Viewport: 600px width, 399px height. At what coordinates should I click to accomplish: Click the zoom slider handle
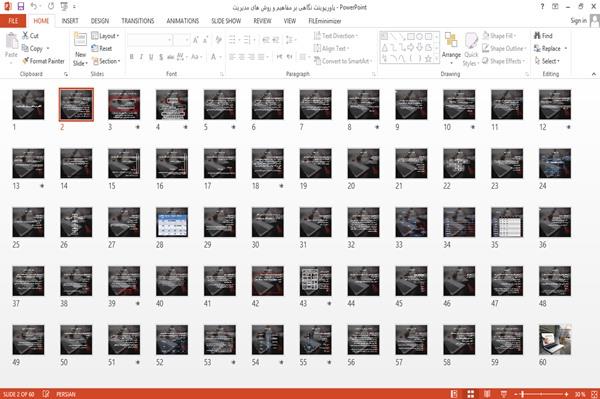(x=523, y=394)
